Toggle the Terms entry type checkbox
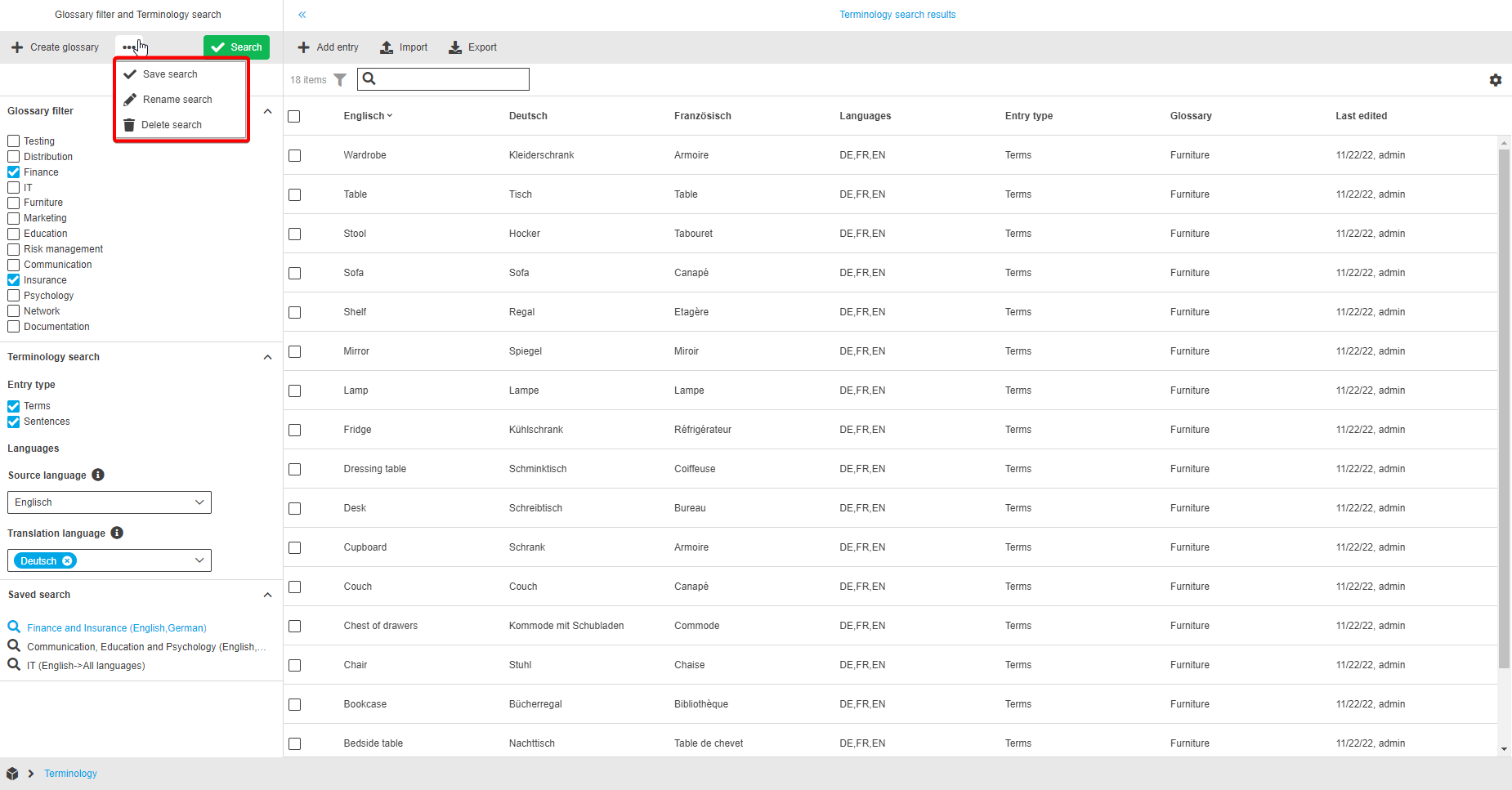Screen dimensions: 1512x790 click(x=14, y=406)
